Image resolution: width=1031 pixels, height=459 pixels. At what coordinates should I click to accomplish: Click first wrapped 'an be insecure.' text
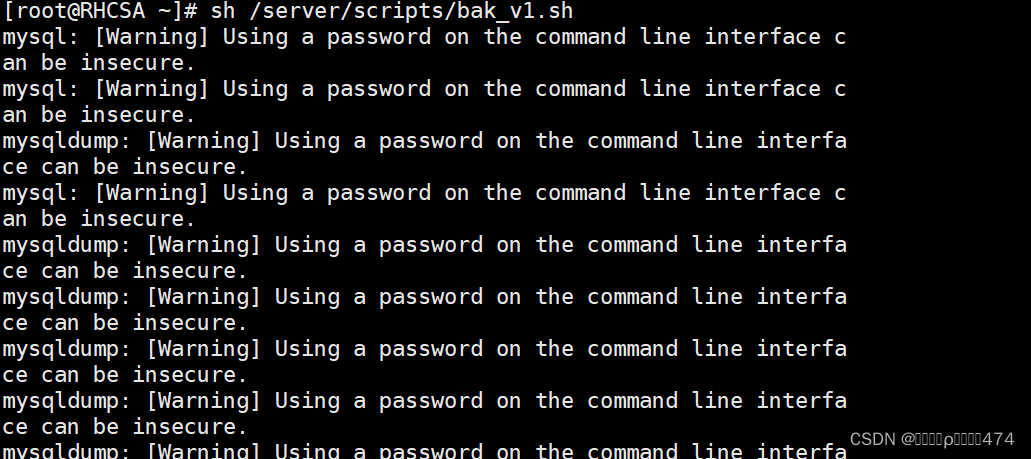[99, 63]
